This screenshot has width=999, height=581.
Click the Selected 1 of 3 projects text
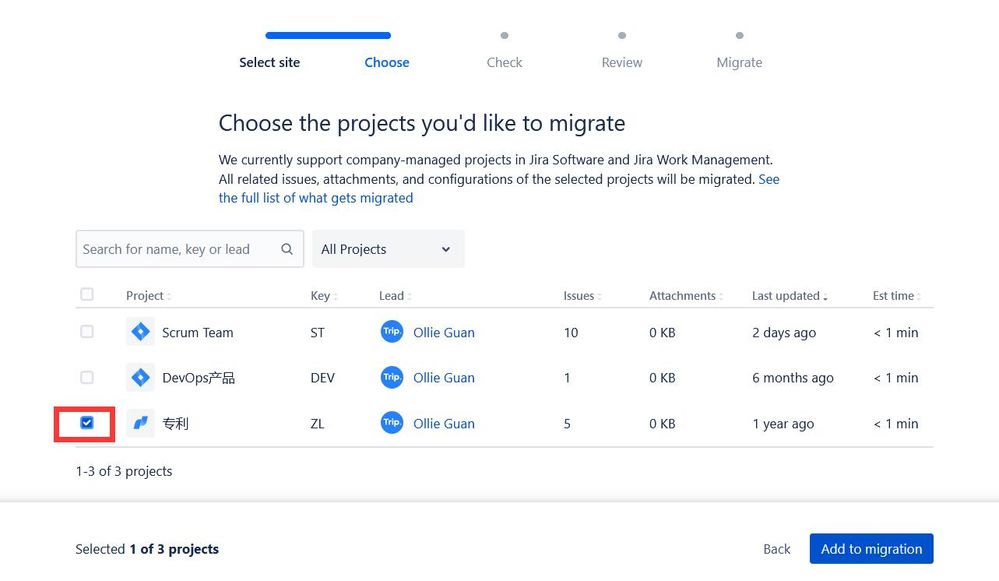click(147, 549)
